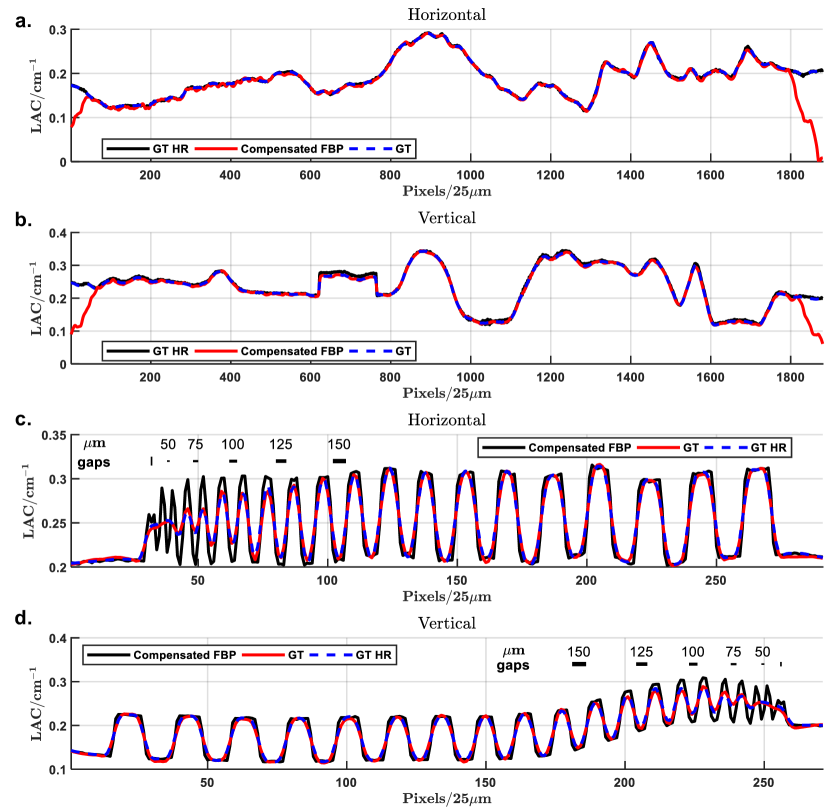This screenshot has width=830, height=812.
Task: Click the panel label "b."
Action: 23,220
